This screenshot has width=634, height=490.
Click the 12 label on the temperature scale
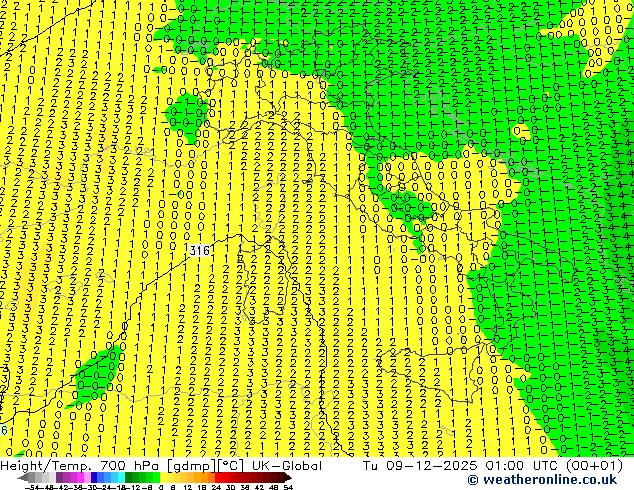(187, 487)
